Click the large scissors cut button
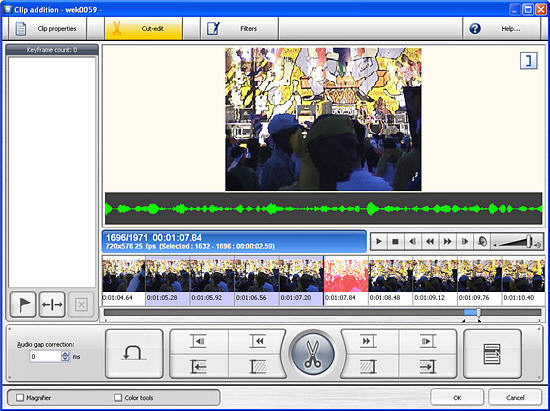Screen dimensions: 550x411 (313, 353)
